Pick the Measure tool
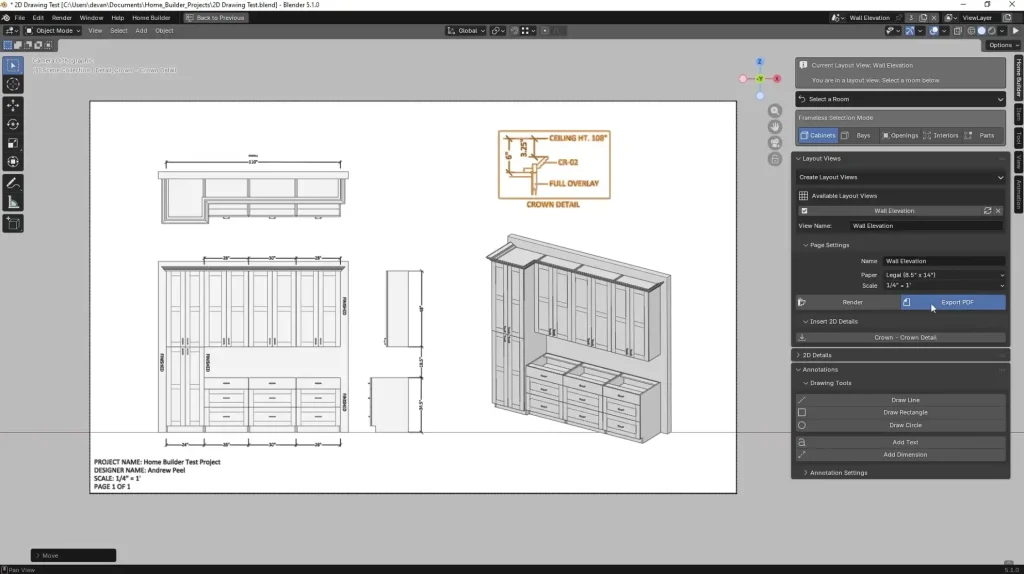Viewport: 1024px width, 574px height. pos(13,202)
